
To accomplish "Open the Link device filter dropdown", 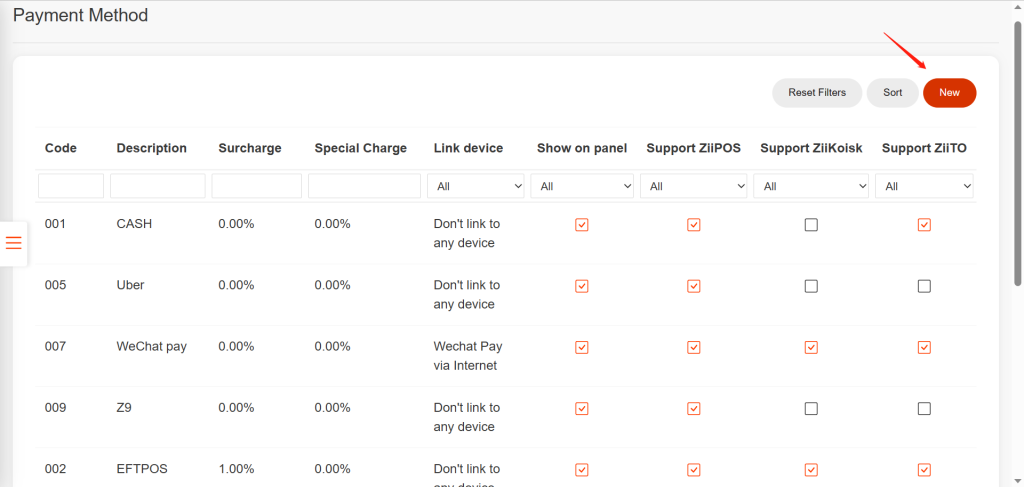I will coord(476,186).
